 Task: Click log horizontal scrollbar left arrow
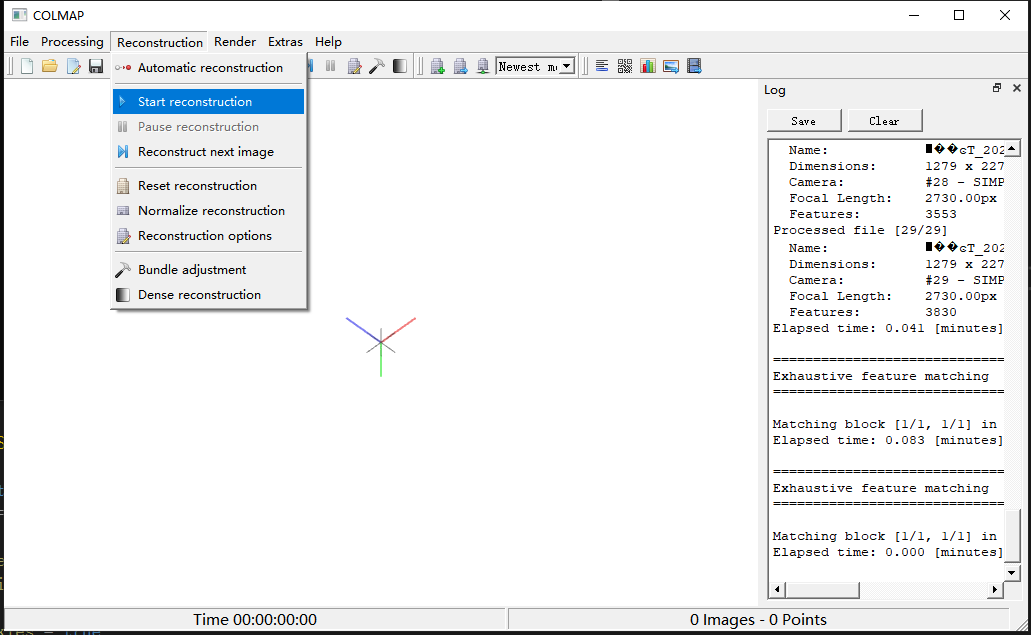coord(777,590)
